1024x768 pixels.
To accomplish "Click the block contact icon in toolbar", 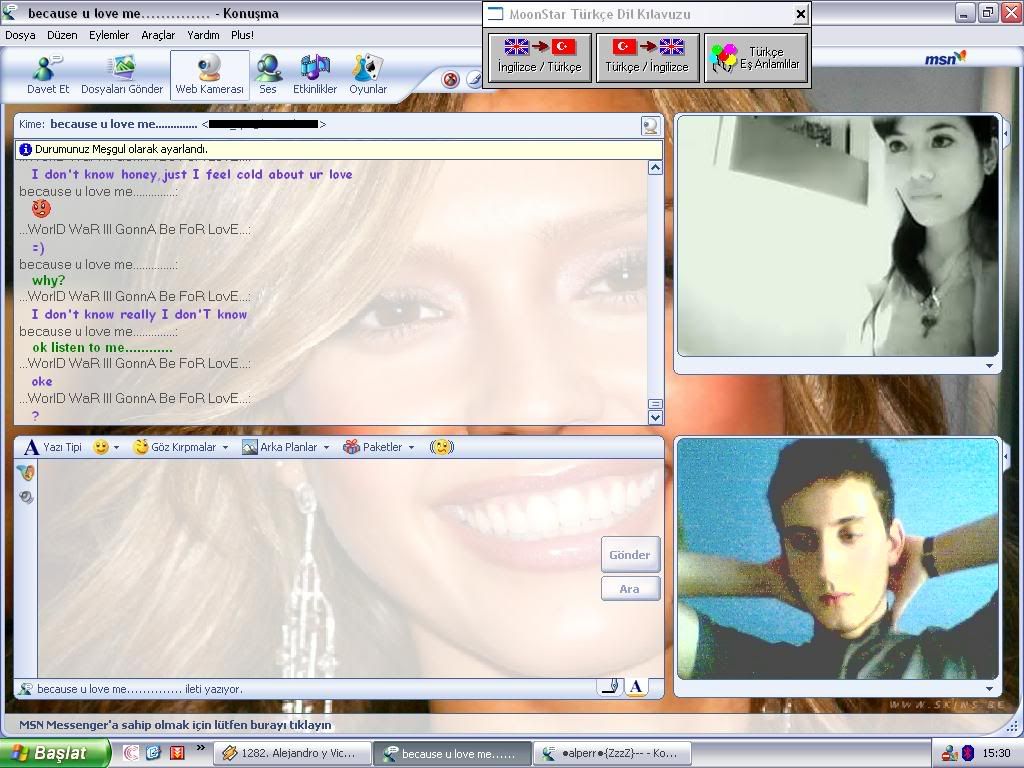I will pos(451,79).
